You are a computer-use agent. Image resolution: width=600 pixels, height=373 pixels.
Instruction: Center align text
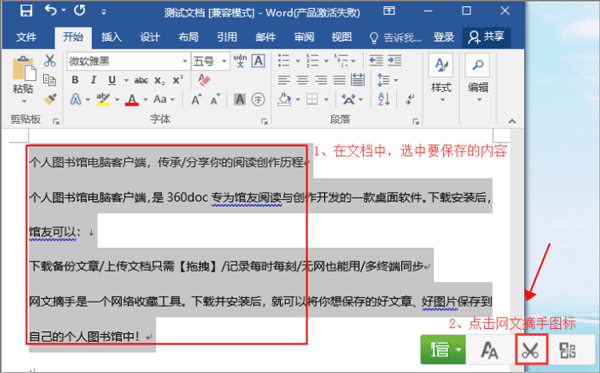(x=302, y=80)
